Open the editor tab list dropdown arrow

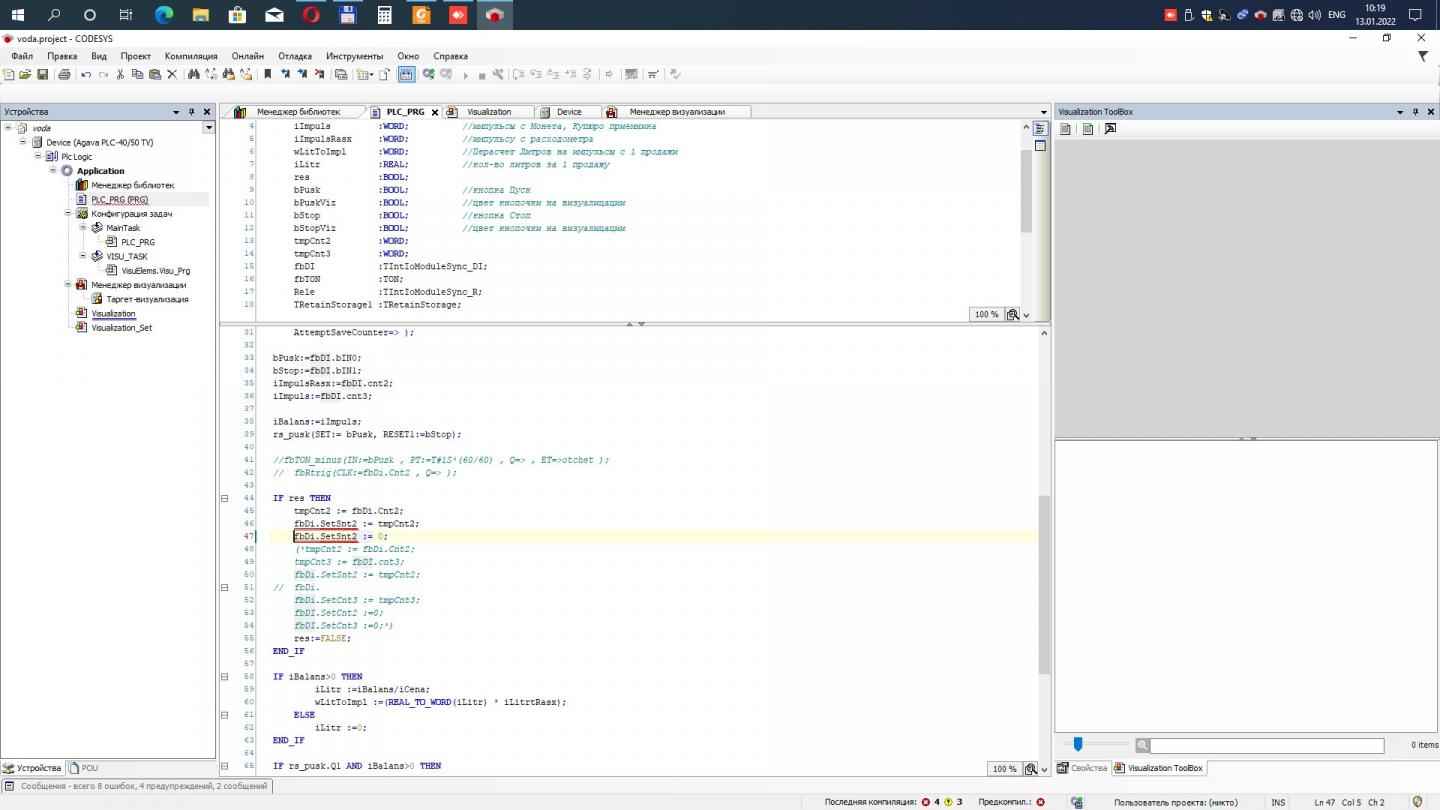pos(1044,112)
